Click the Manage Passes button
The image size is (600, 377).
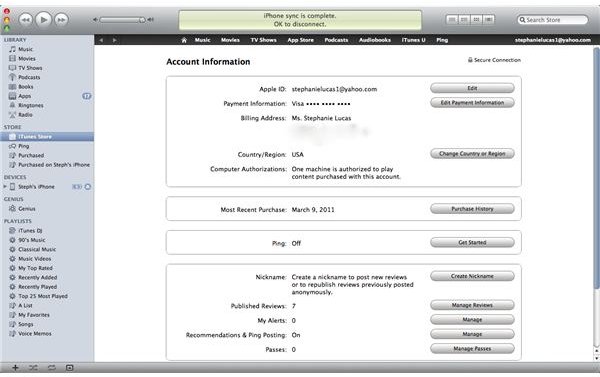(x=472, y=349)
